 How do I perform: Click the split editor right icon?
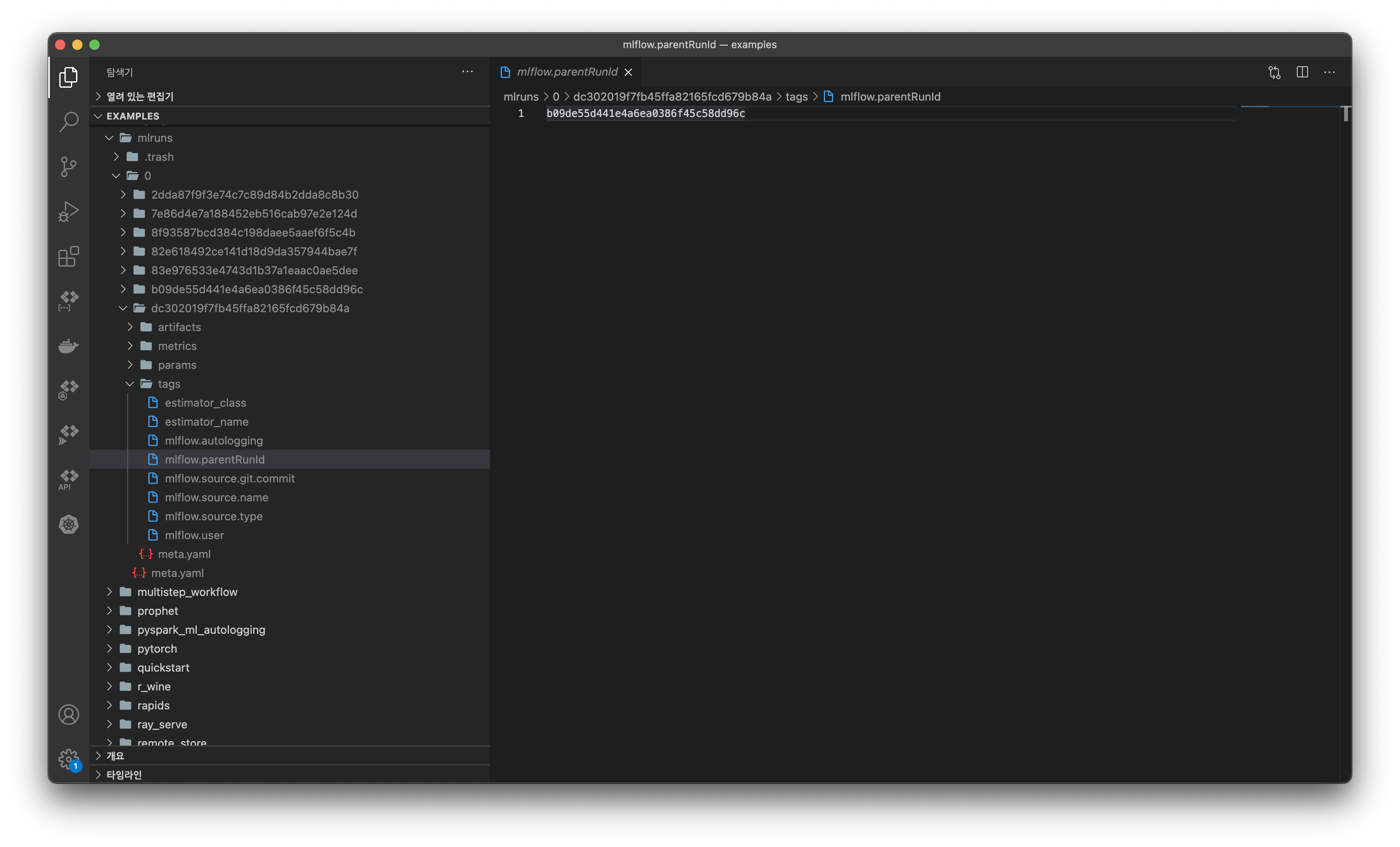1302,72
